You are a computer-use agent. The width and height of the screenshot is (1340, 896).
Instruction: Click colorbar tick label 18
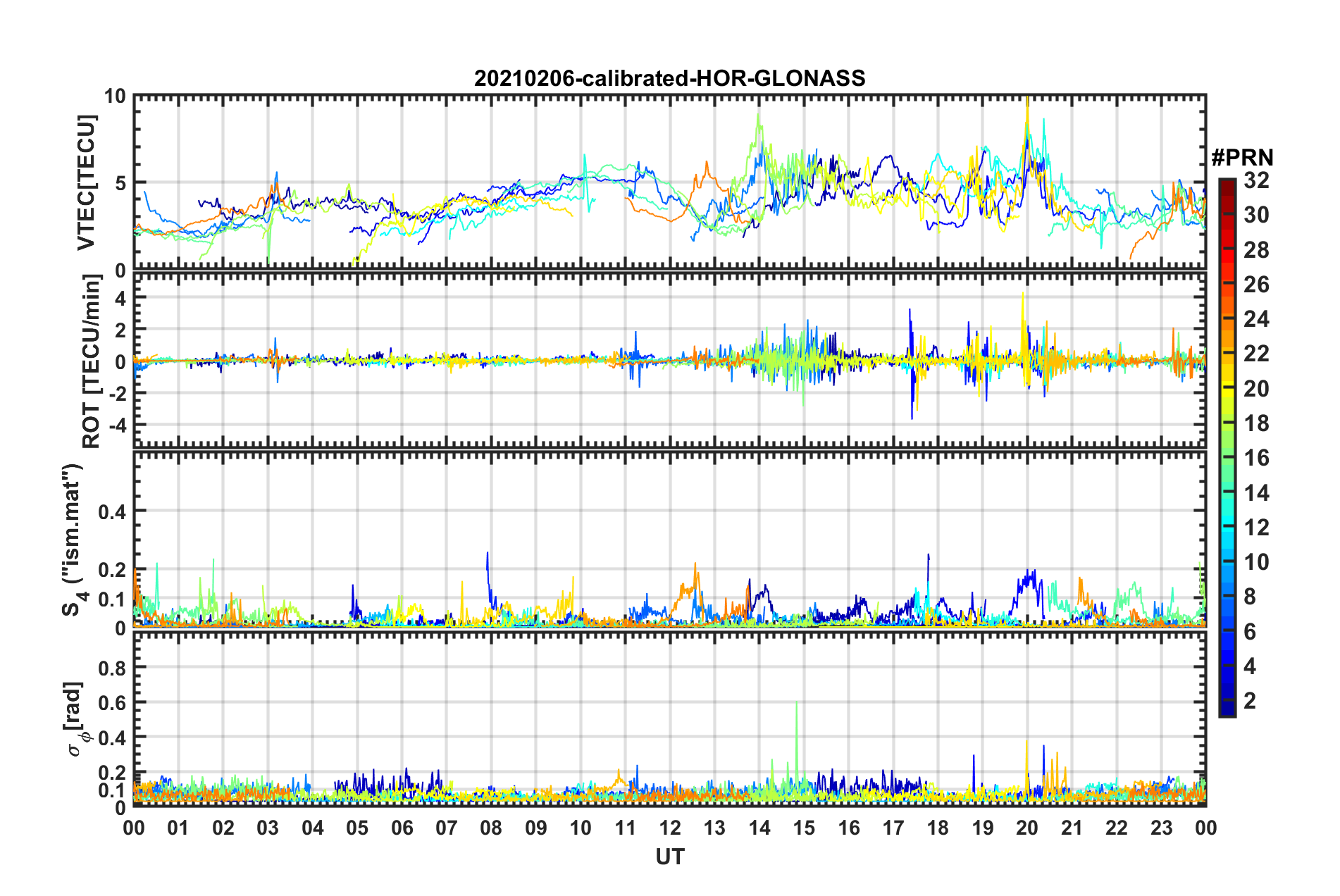(1257, 423)
